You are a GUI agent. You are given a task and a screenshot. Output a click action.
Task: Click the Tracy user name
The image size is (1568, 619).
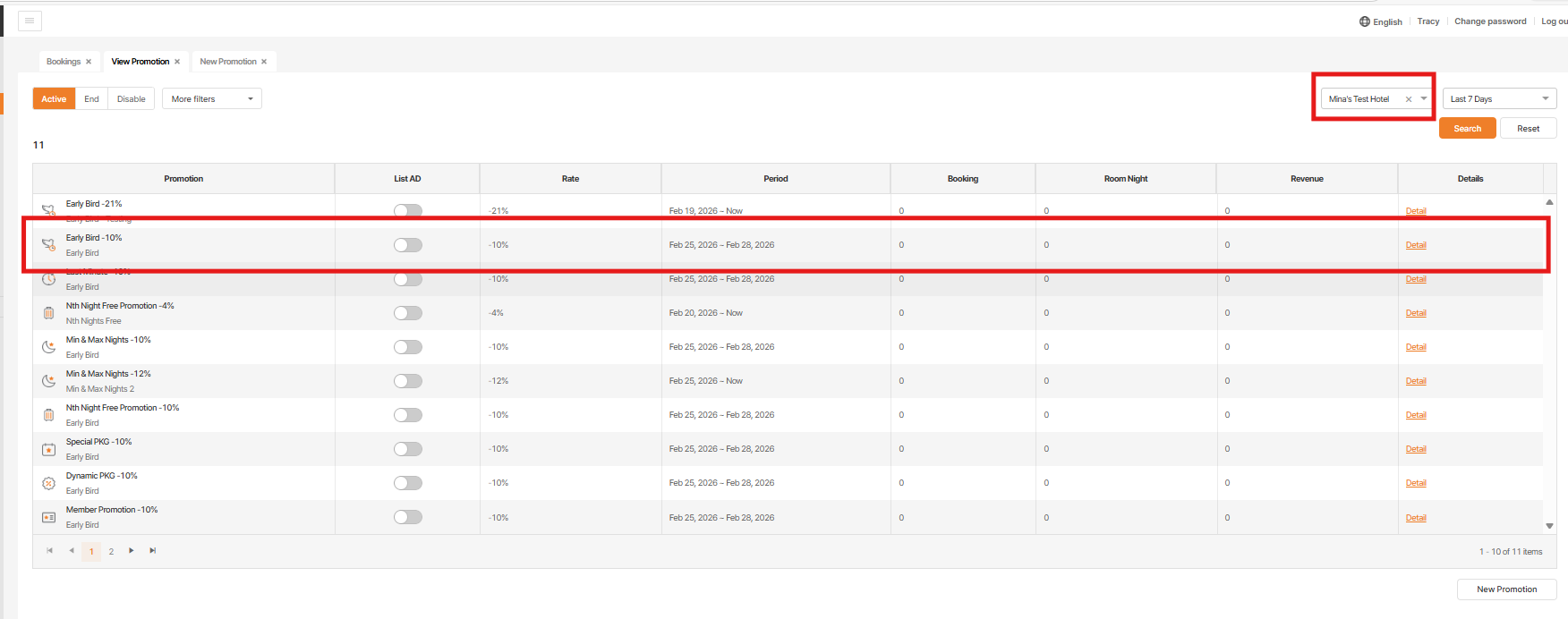click(1428, 21)
